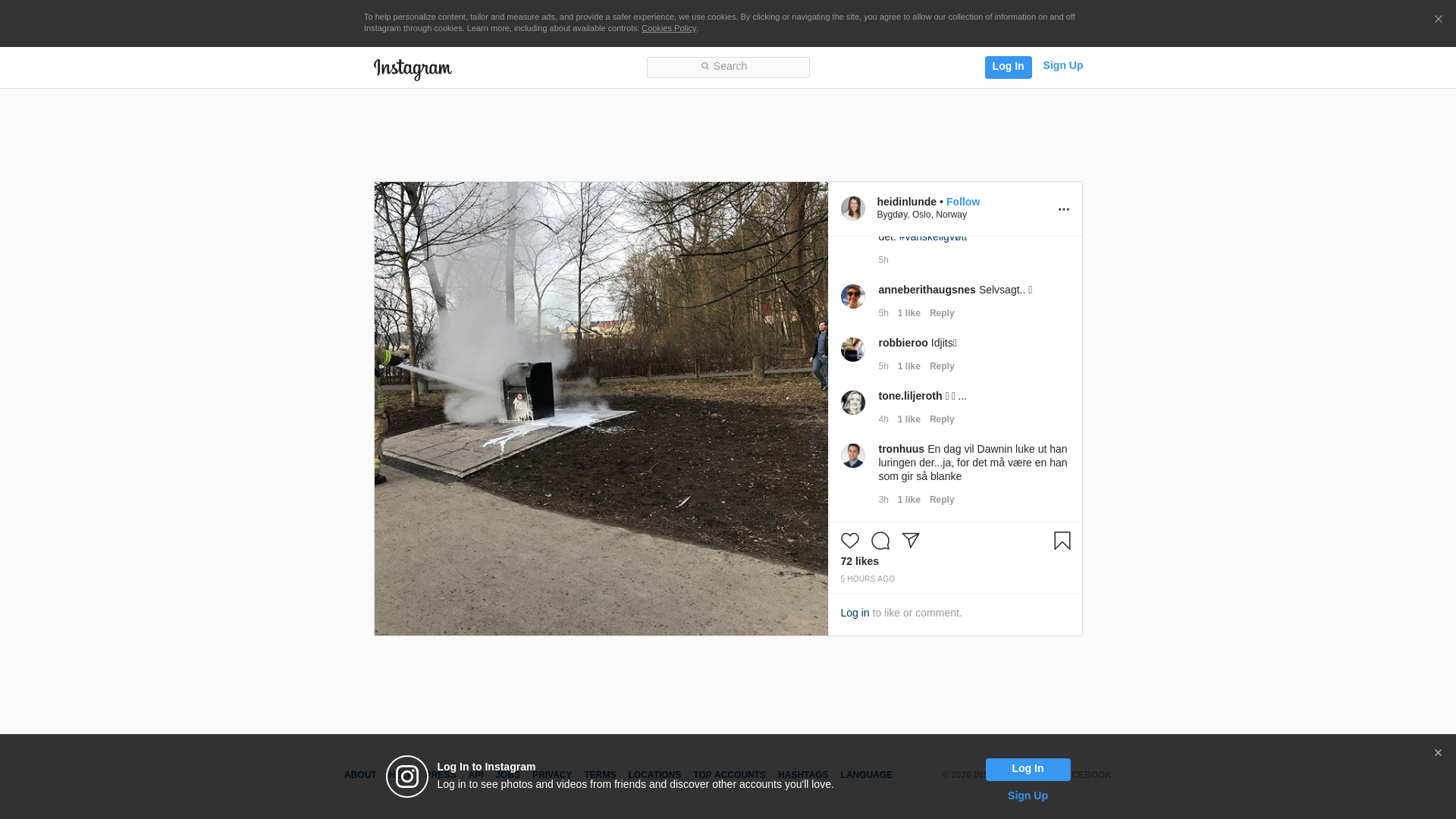1456x819 pixels.
Task: Open LANGUAGE selector in footer
Action: (867, 775)
